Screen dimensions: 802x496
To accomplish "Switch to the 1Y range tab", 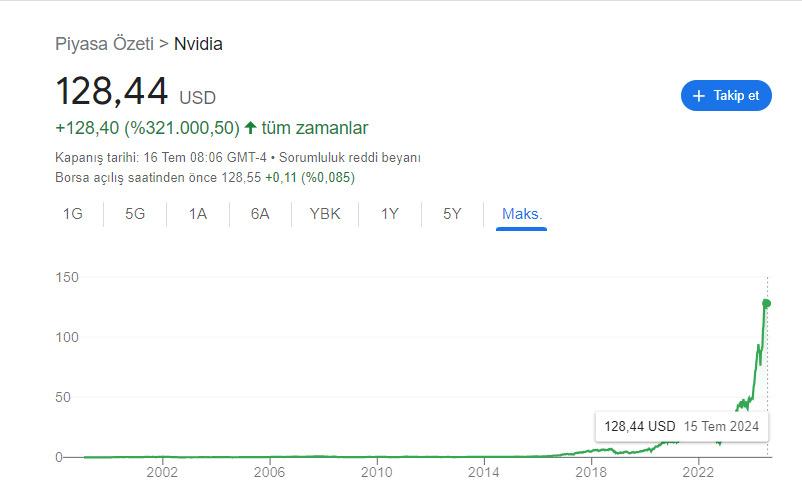I will 390,214.
